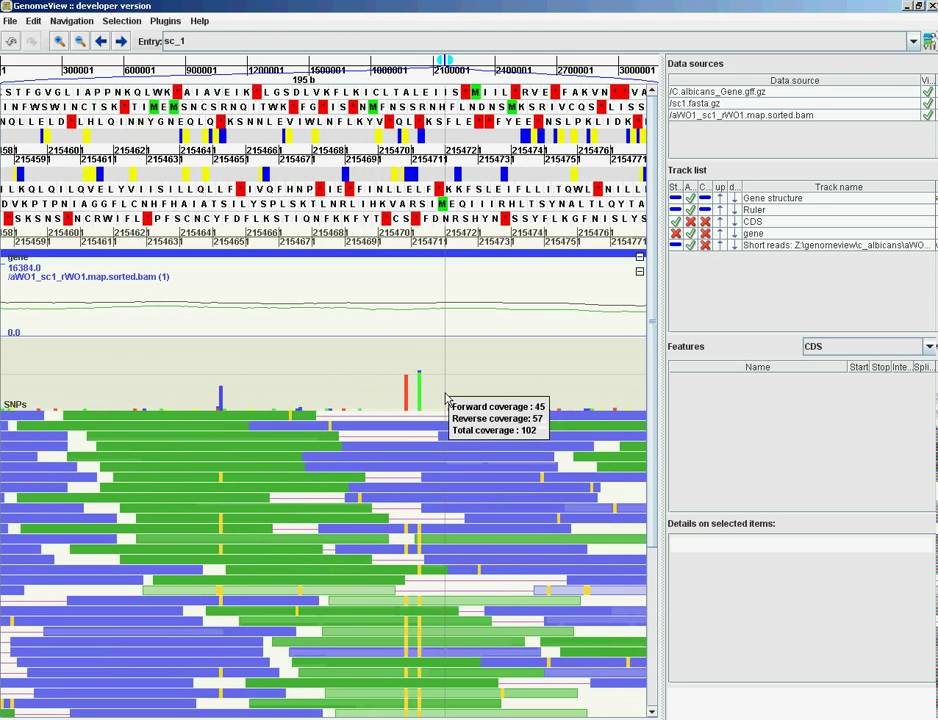Toggle the A. column for CDS track
The height and width of the screenshot is (720, 938).
coord(690,222)
